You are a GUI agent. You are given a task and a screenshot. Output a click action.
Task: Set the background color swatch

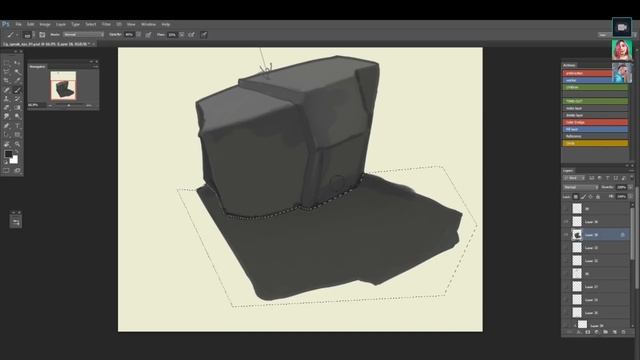(x=15, y=160)
